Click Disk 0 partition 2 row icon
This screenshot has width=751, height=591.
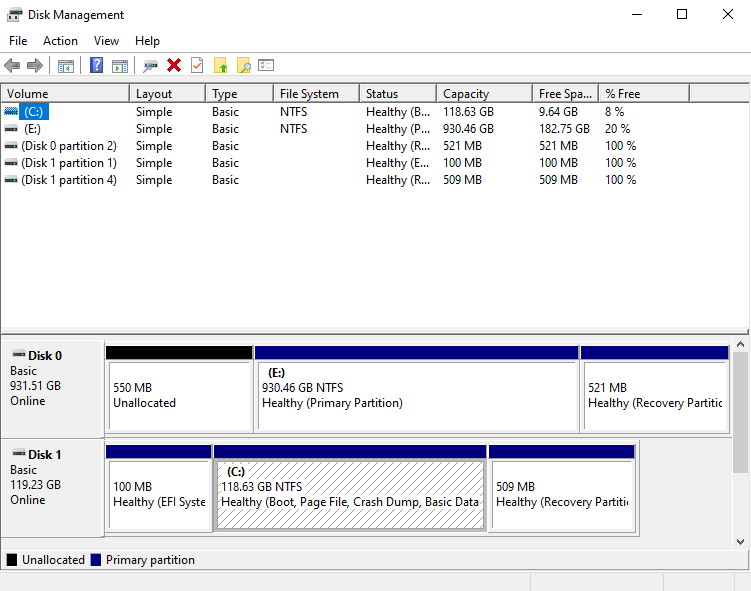coord(11,146)
